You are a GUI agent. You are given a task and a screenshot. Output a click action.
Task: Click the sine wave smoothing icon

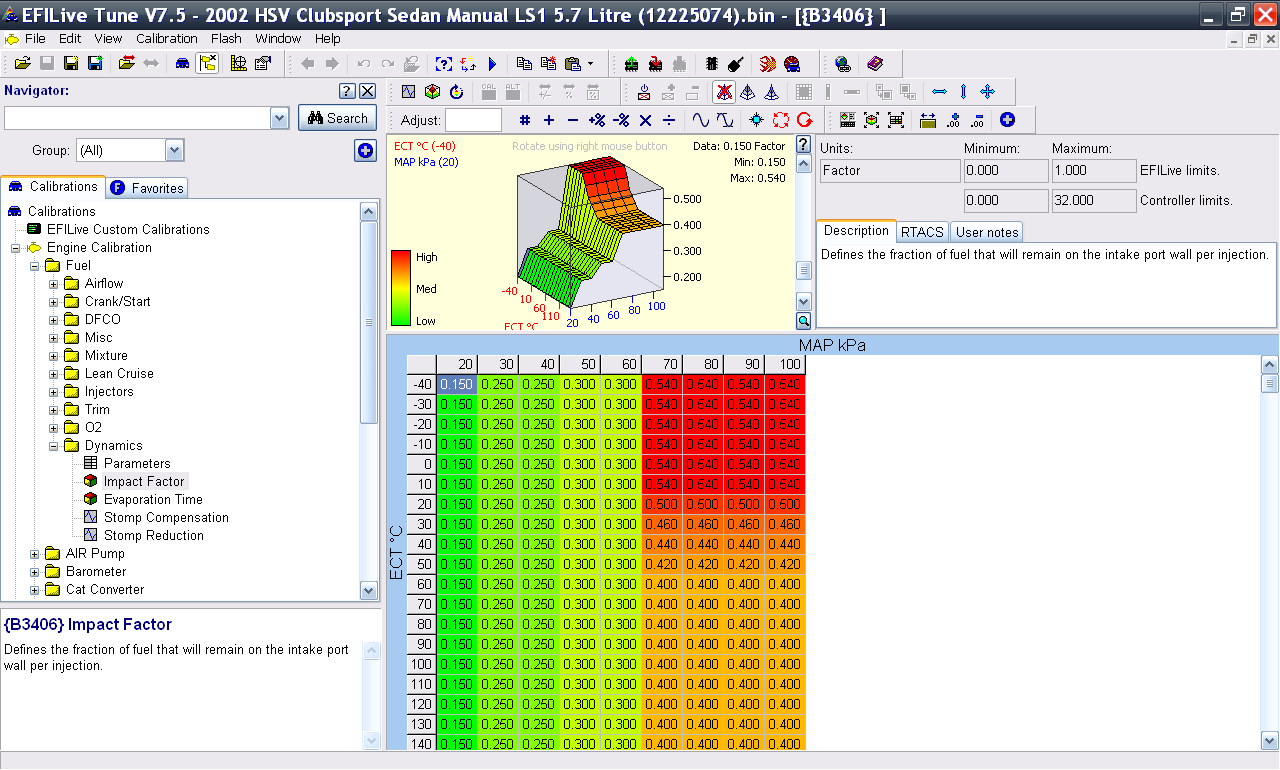point(700,120)
